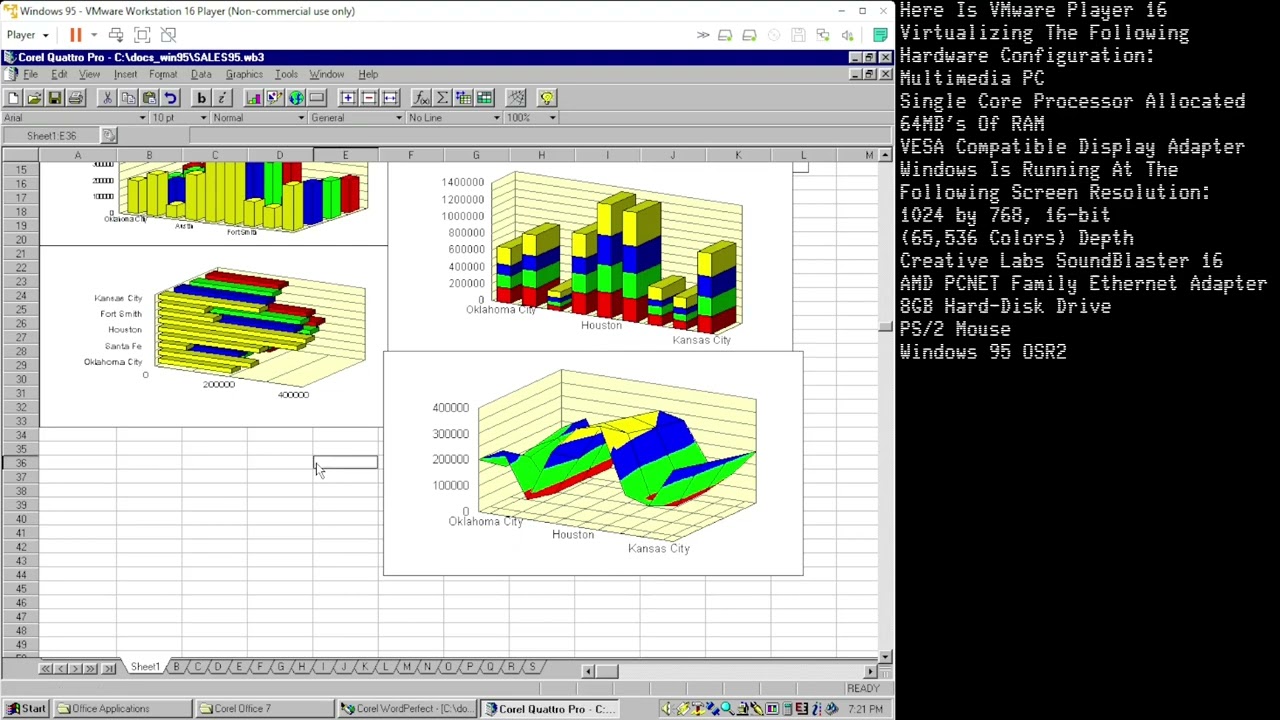Click the Cut scissors icon
The image size is (1280, 720).
(107, 98)
